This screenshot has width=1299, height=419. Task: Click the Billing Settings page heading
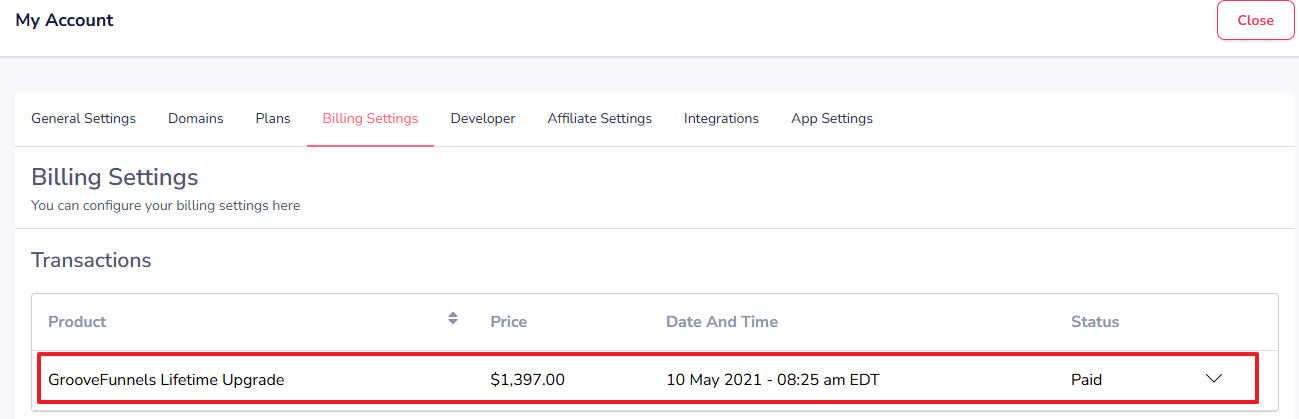tap(115, 178)
